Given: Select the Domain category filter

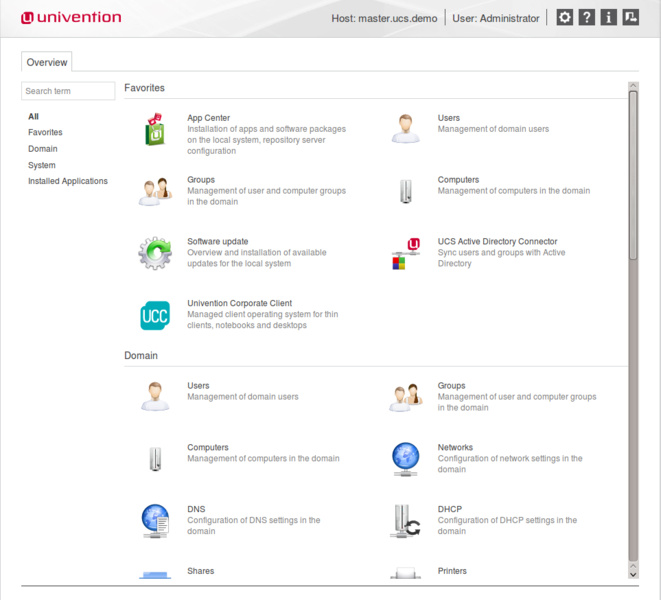Looking at the screenshot, I should click(x=43, y=149).
